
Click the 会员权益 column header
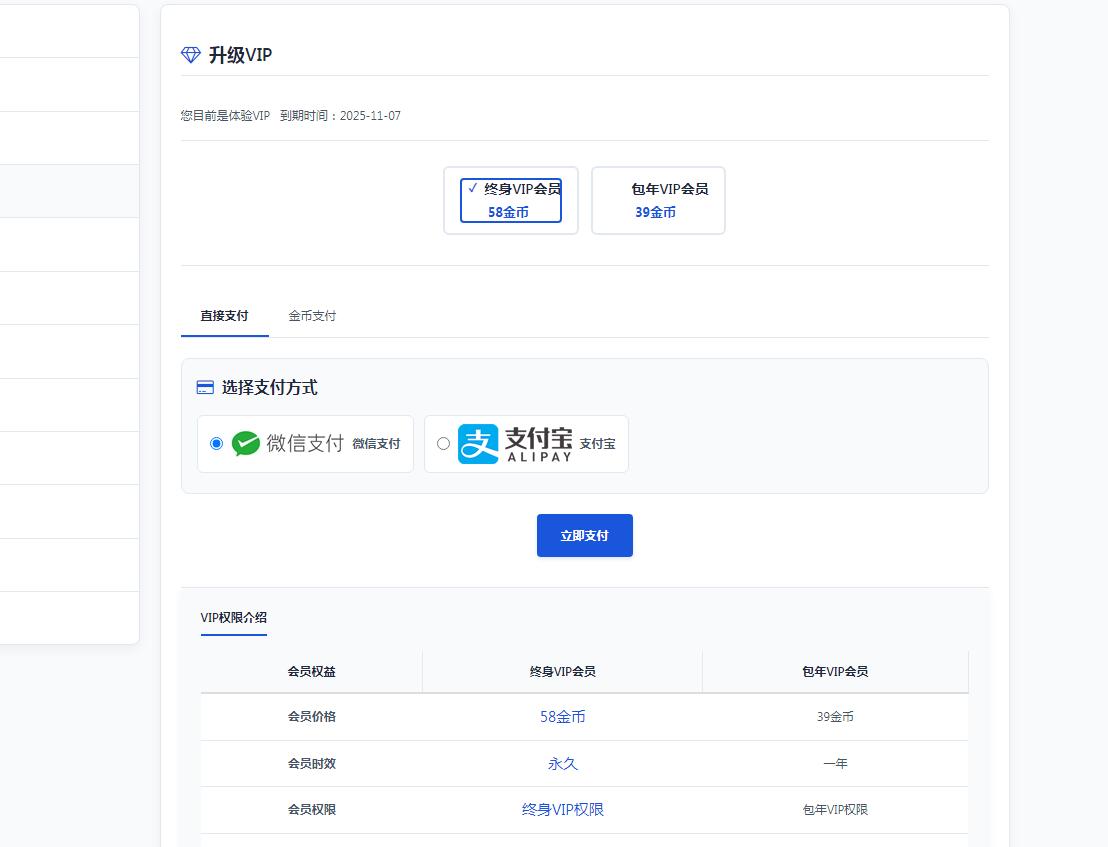coord(312,672)
